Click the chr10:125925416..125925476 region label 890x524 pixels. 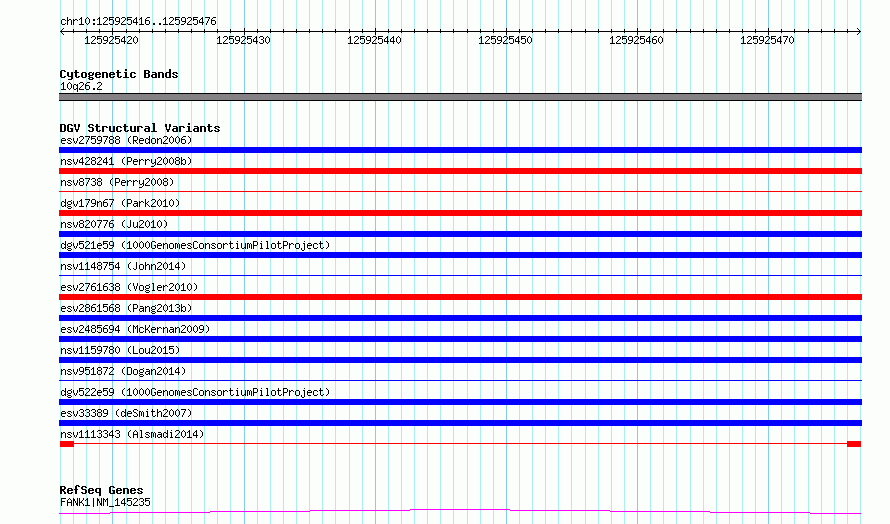(138, 21)
